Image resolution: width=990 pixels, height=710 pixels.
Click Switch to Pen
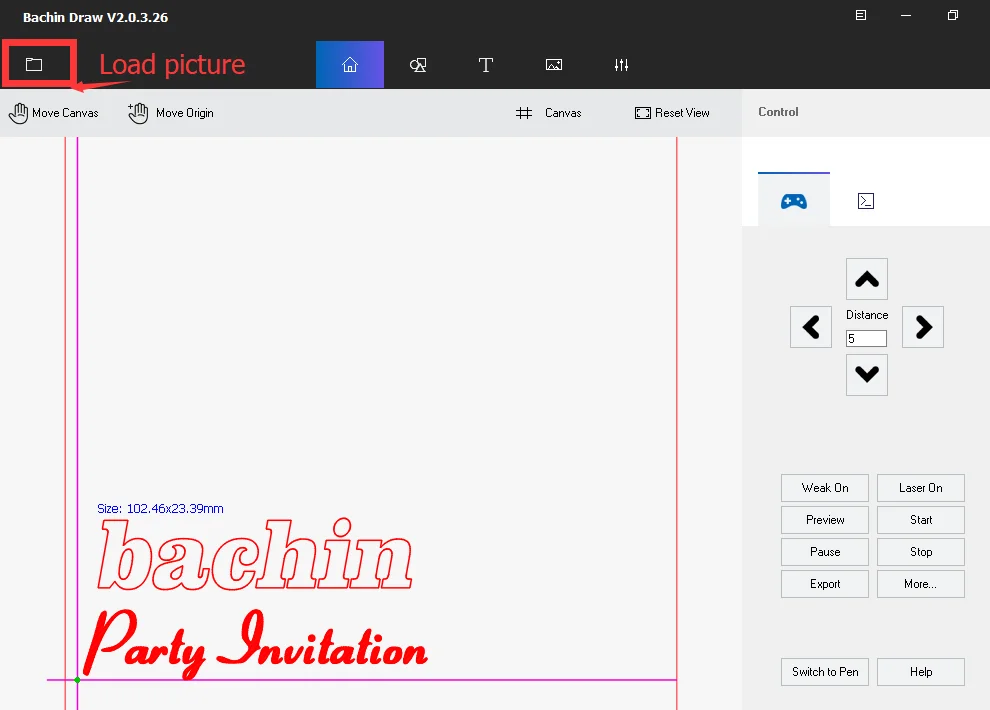pyautogui.click(x=825, y=672)
